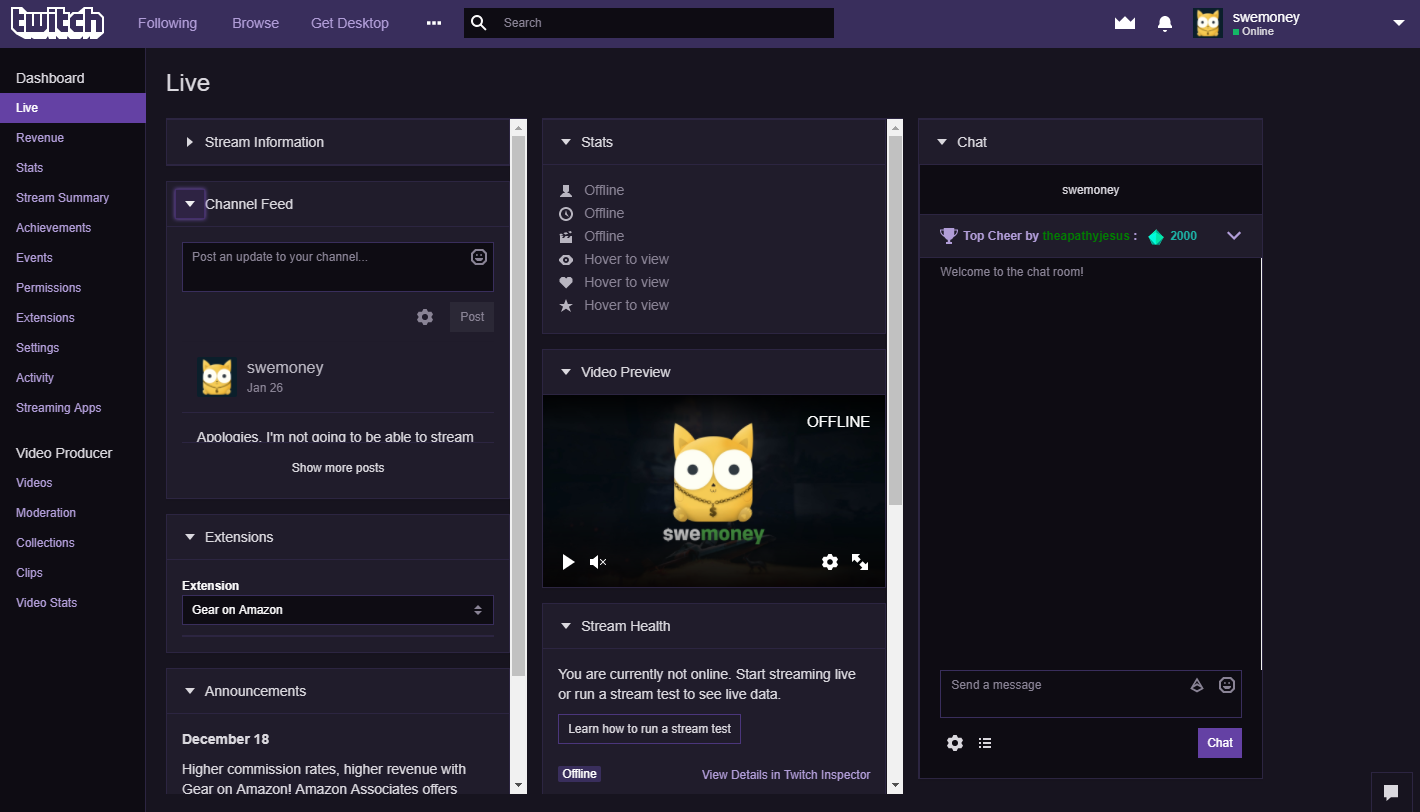
Task: Collapse the Stats panel
Action: (x=566, y=142)
